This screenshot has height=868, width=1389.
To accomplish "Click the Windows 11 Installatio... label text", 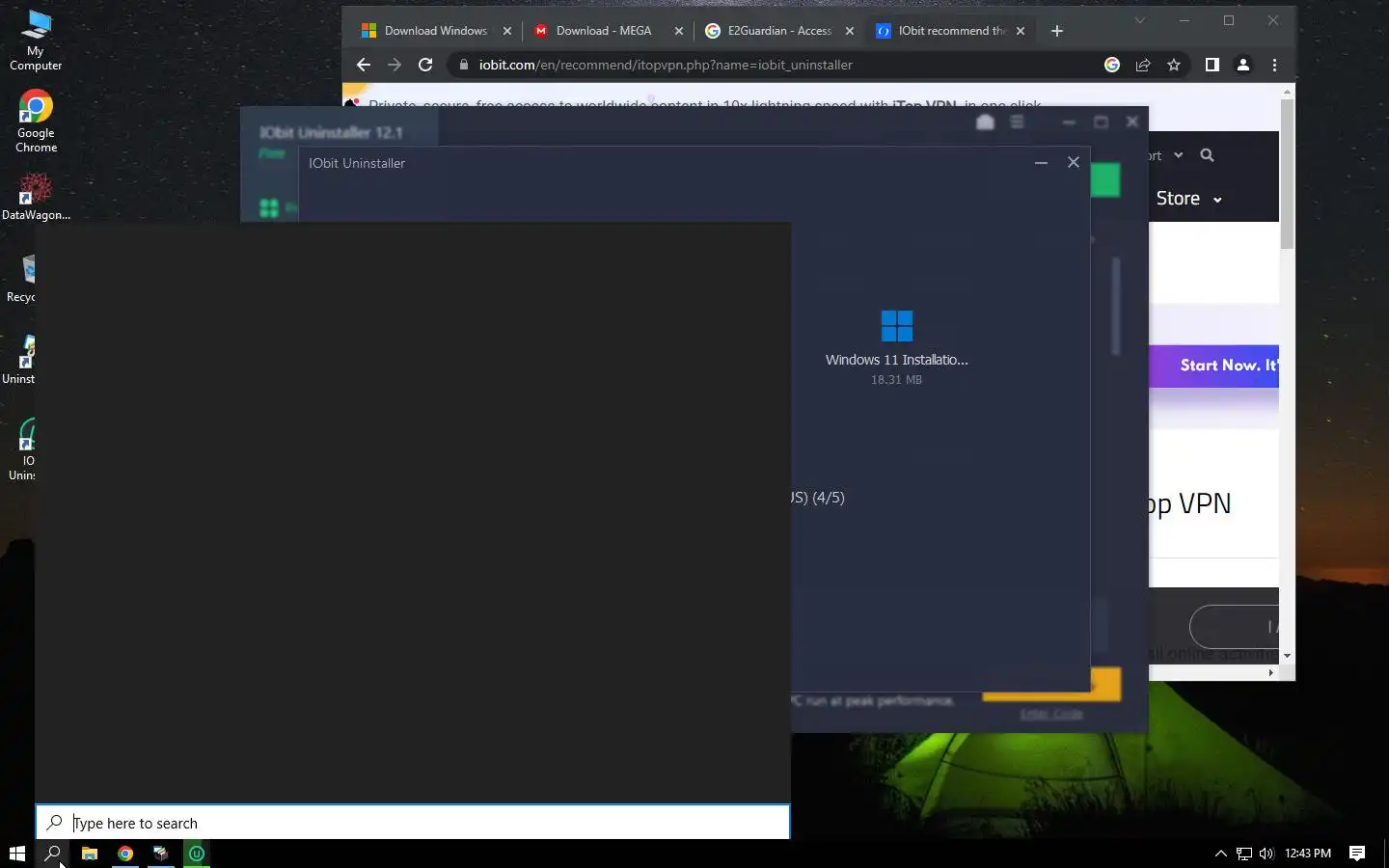I will pos(897,360).
